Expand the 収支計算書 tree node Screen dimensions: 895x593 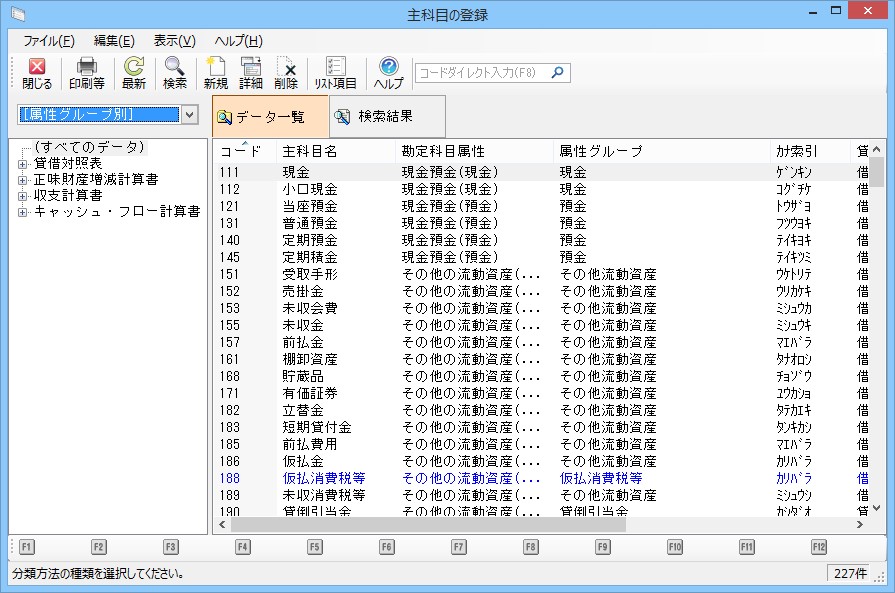coord(22,196)
